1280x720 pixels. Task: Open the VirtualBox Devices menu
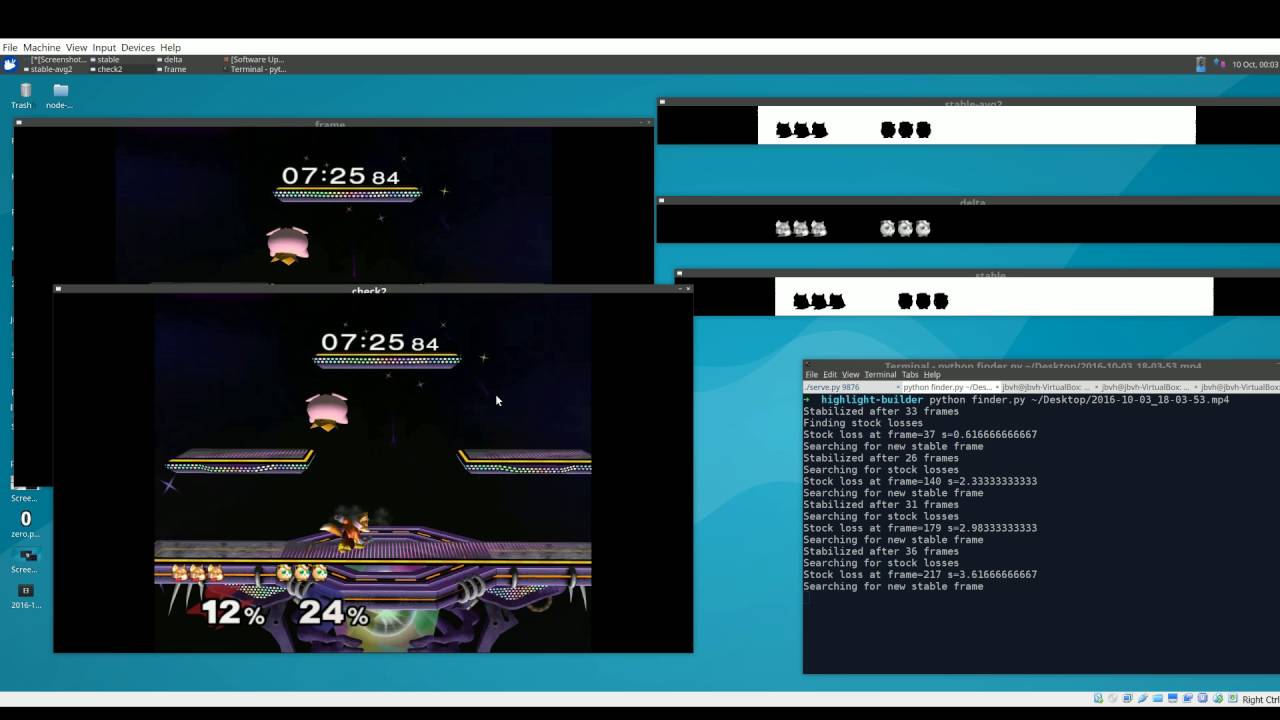pos(138,47)
